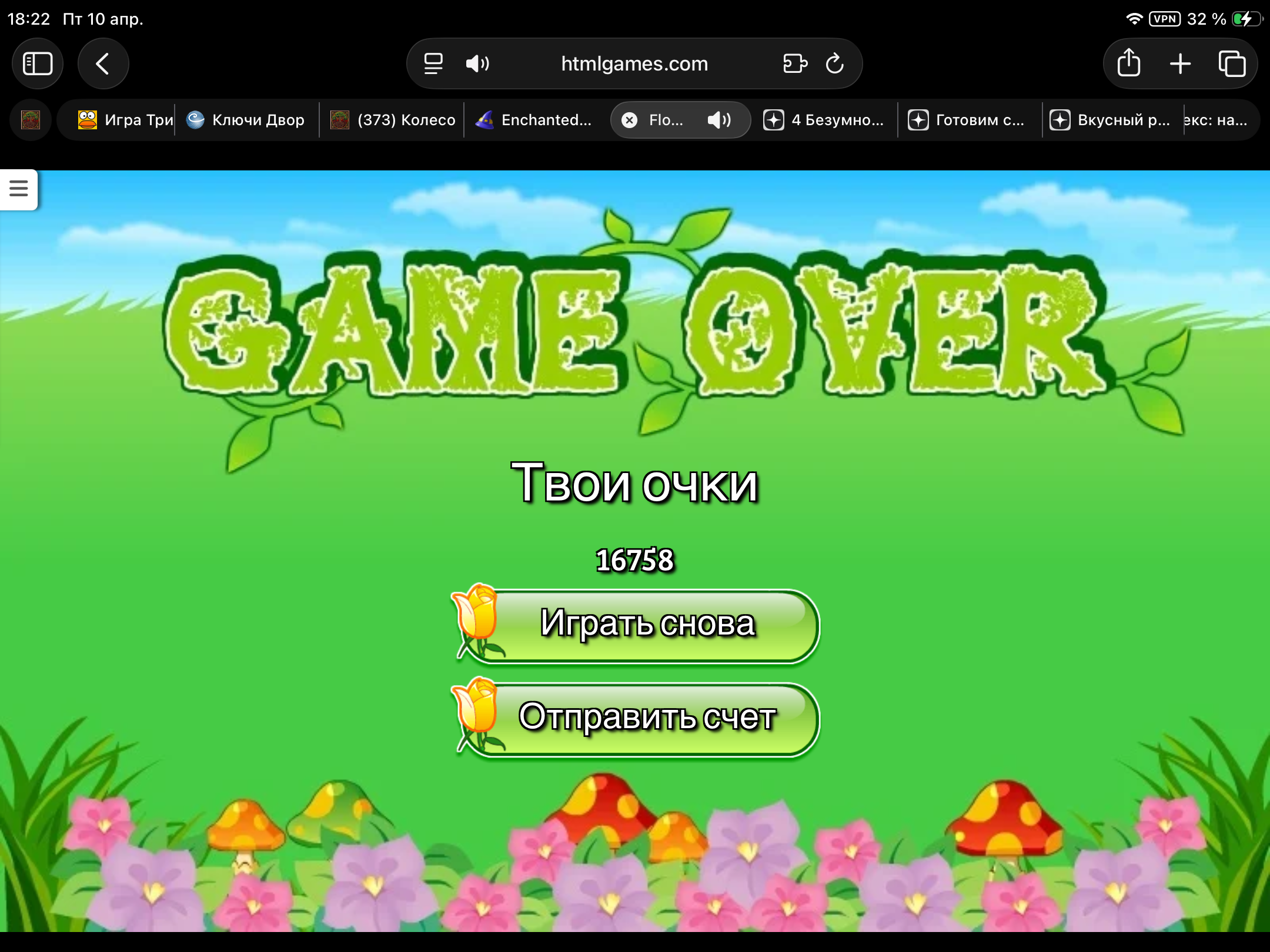Screen dimensions: 1270x952
Task: Add a new browser tab
Action: pyautogui.click(x=1180, y=63)
